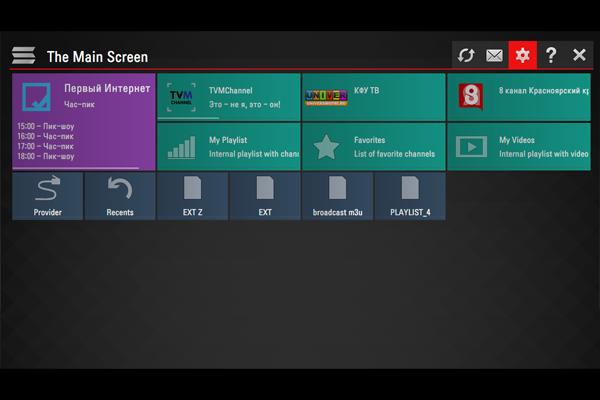The image size is (600, 400).
Task: Open the hamburger menu icon
Action: pyautogui.click(x=23, y=56)
